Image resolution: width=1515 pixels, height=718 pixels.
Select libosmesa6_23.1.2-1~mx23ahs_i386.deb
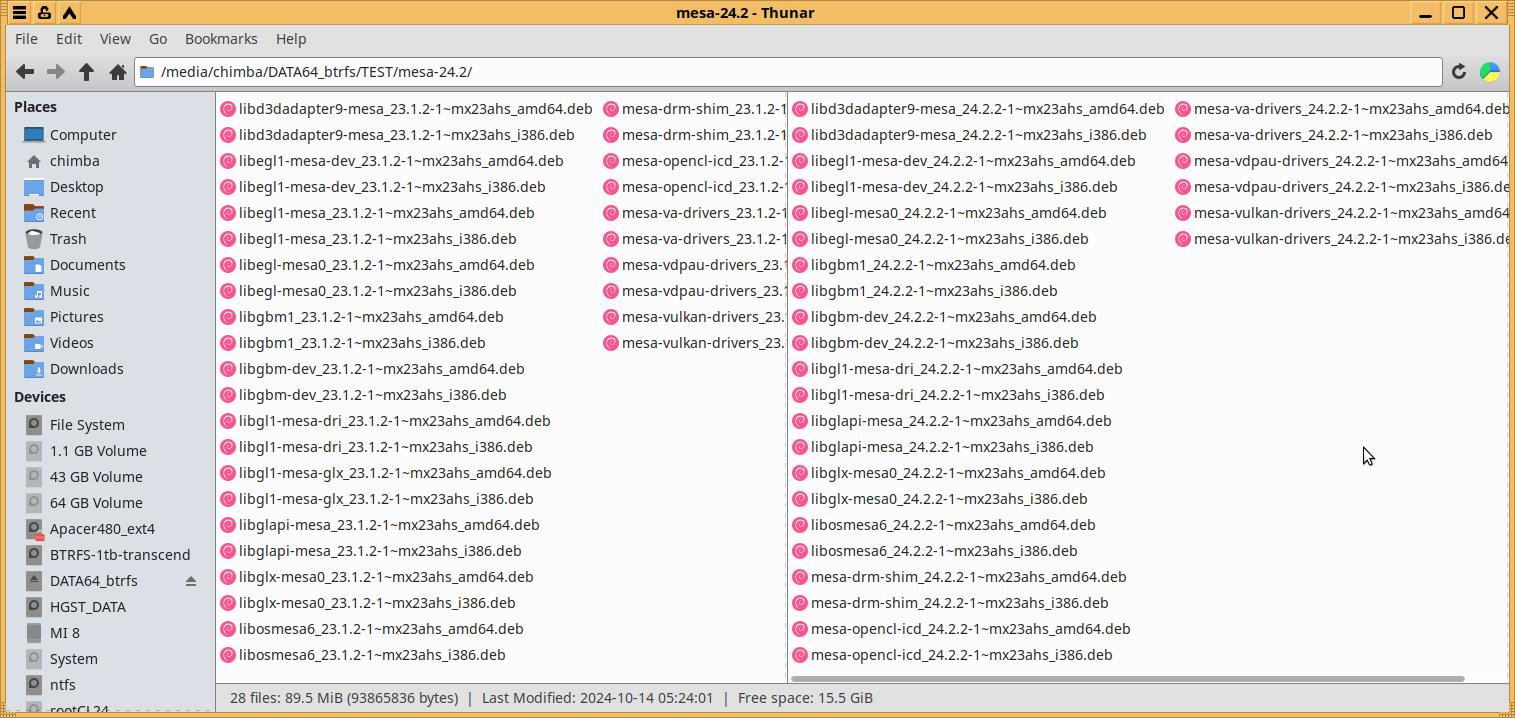(362, 655)
